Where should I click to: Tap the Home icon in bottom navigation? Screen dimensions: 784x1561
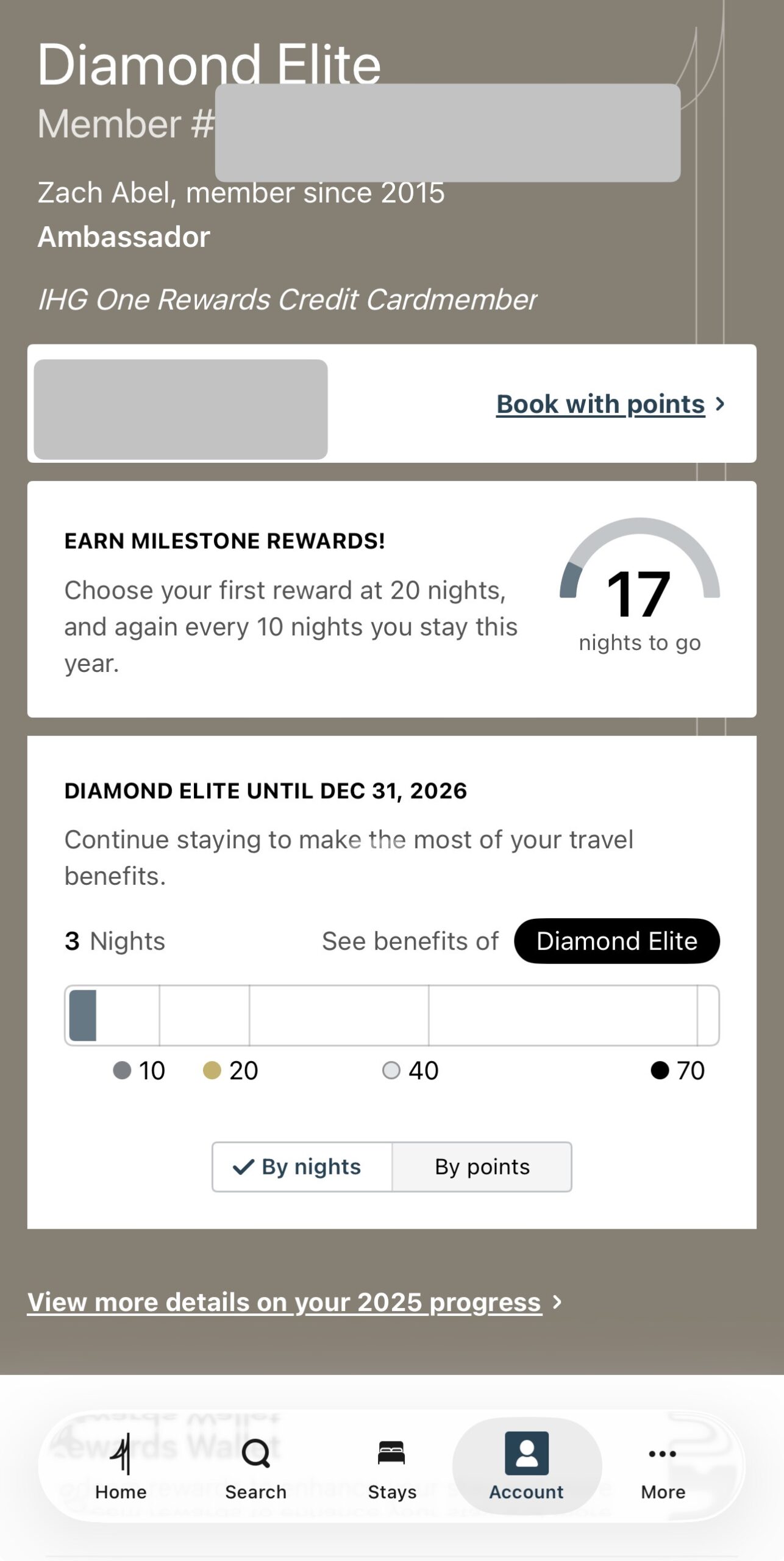tap(121, 1453)
